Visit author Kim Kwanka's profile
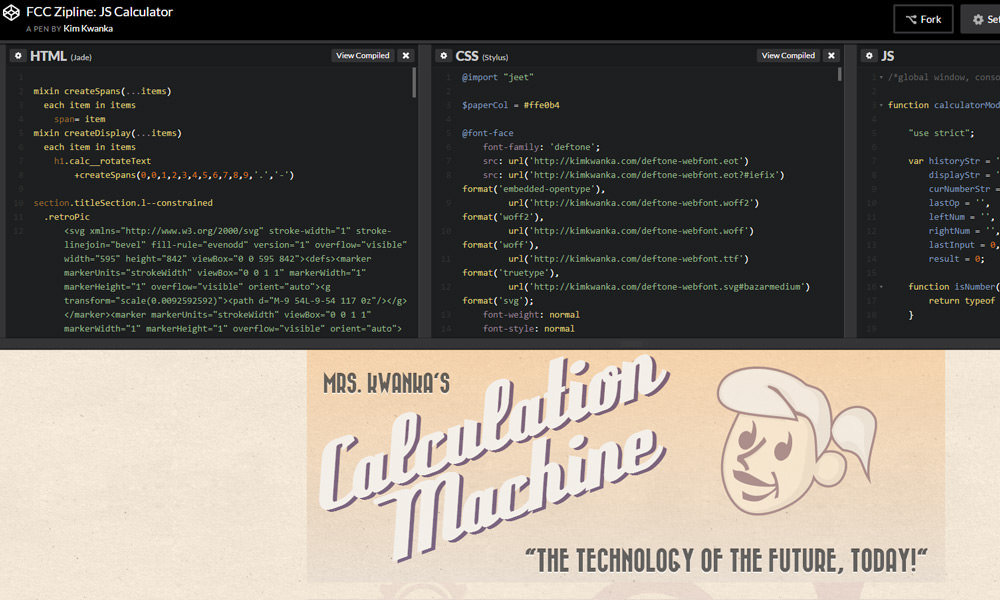The height and width of the screenshot is (600, 1000). coord(88,29)
